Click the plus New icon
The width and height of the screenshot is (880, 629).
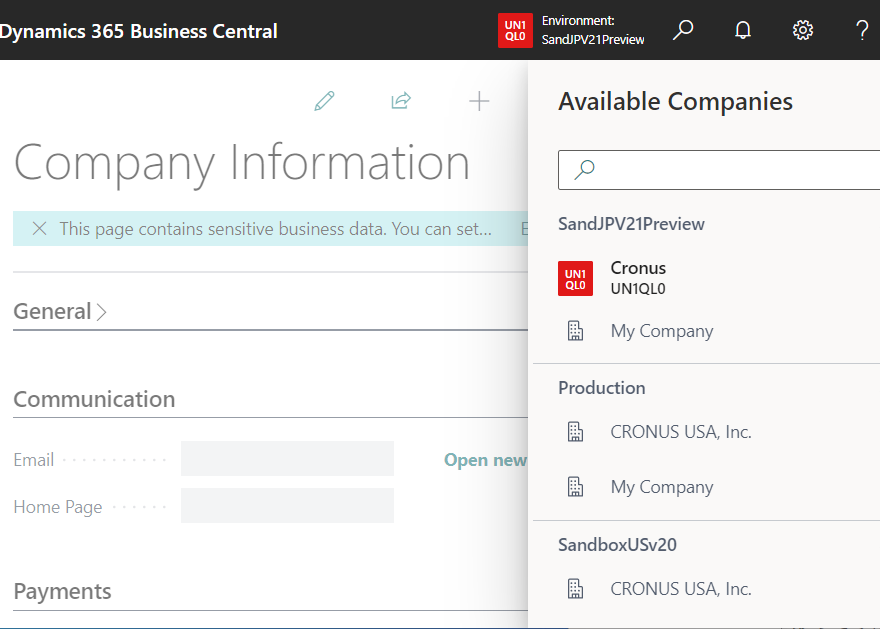[x=479, y=102]
